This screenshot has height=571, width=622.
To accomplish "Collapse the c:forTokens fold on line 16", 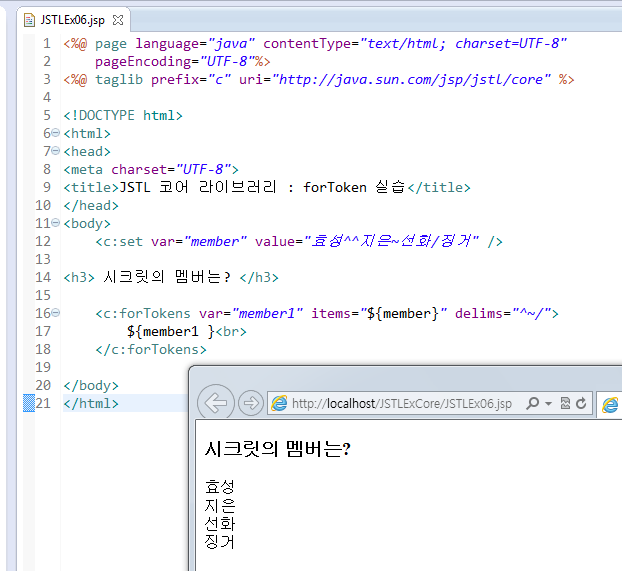I will coord(56,313).
